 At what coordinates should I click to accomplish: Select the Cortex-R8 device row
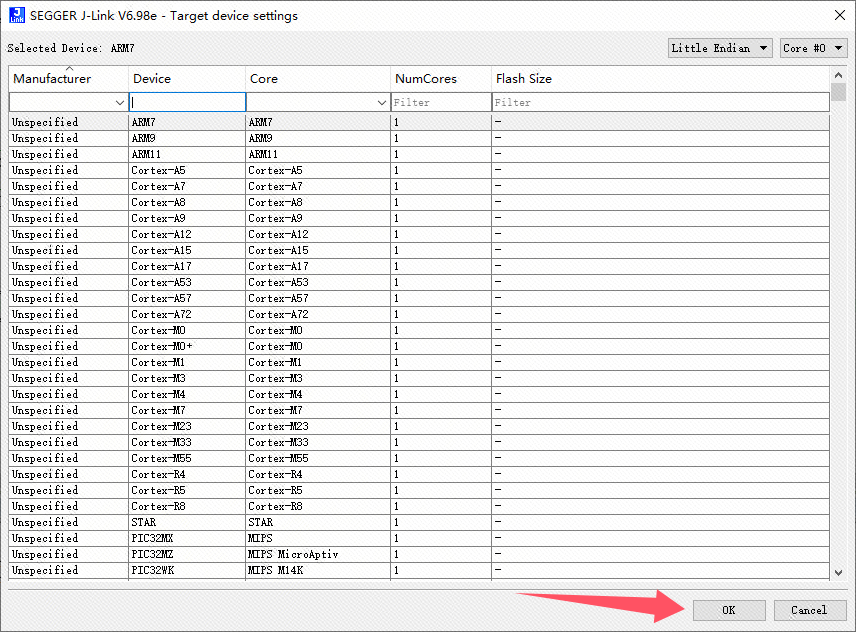coord(419,506)
